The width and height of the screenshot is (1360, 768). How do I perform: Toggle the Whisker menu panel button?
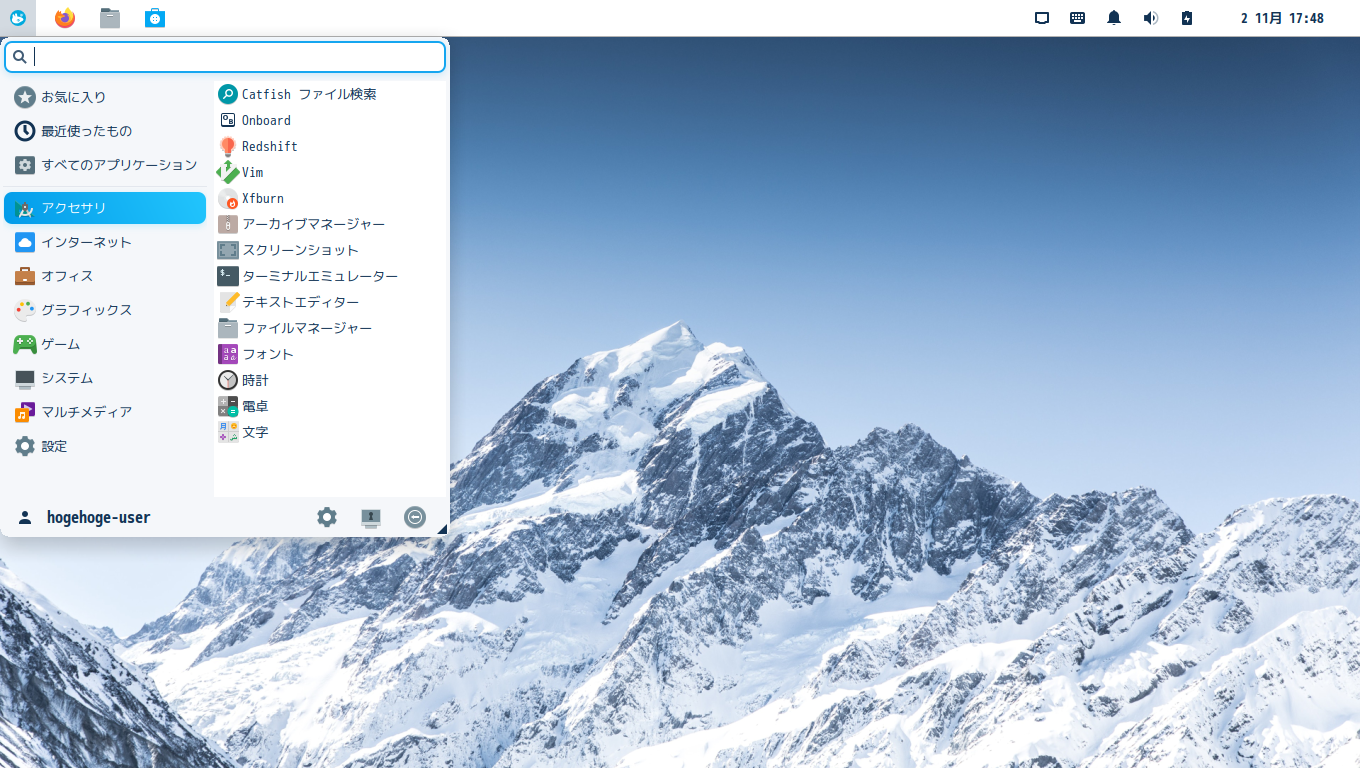point(18,18)
